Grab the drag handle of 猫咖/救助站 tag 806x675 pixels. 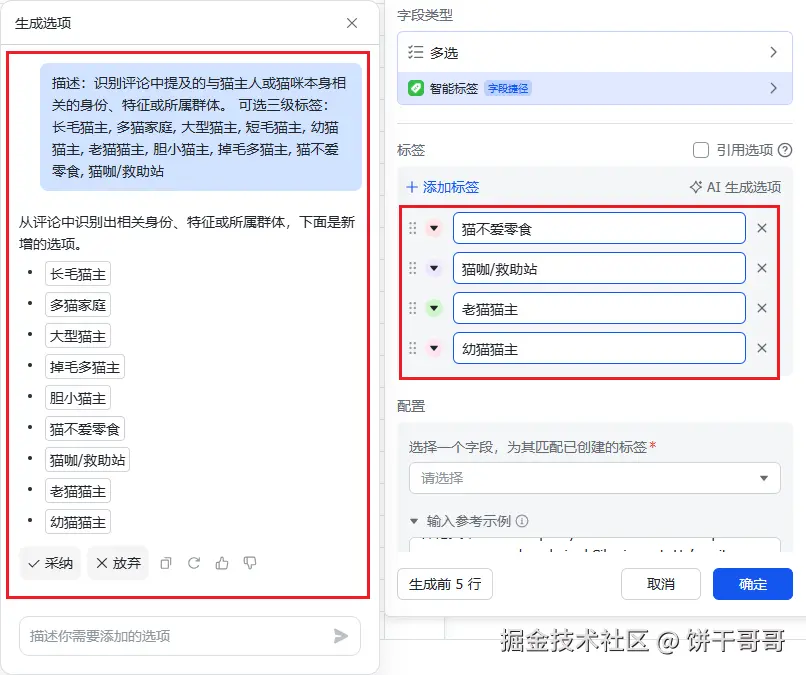click(x=412, y=268)
